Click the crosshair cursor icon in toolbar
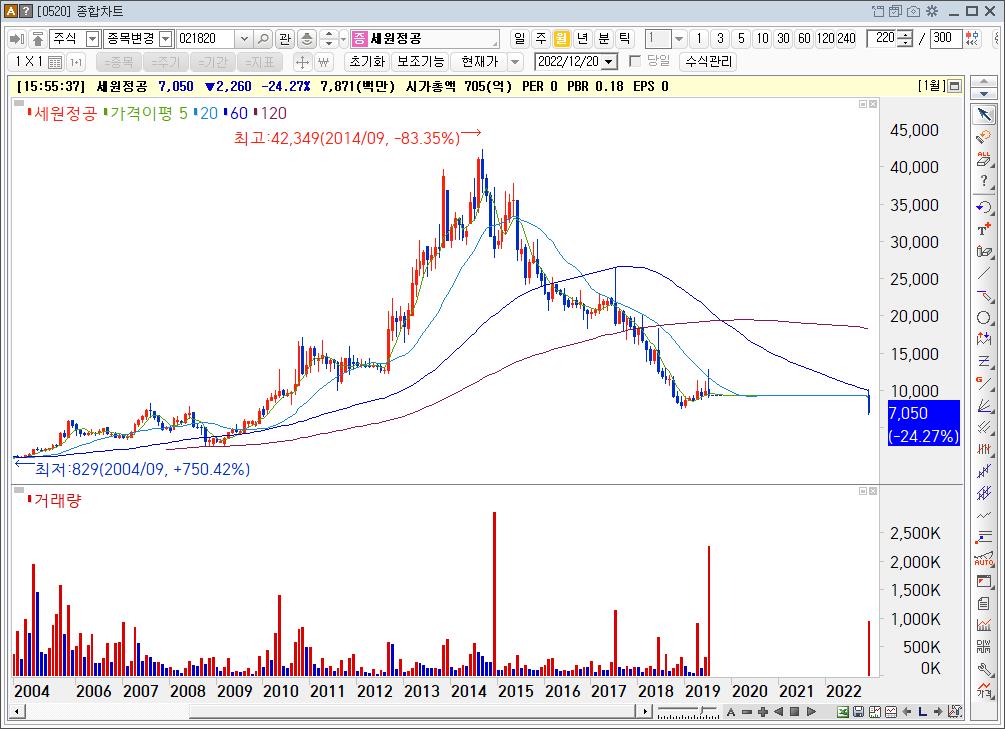 (302, 62)
